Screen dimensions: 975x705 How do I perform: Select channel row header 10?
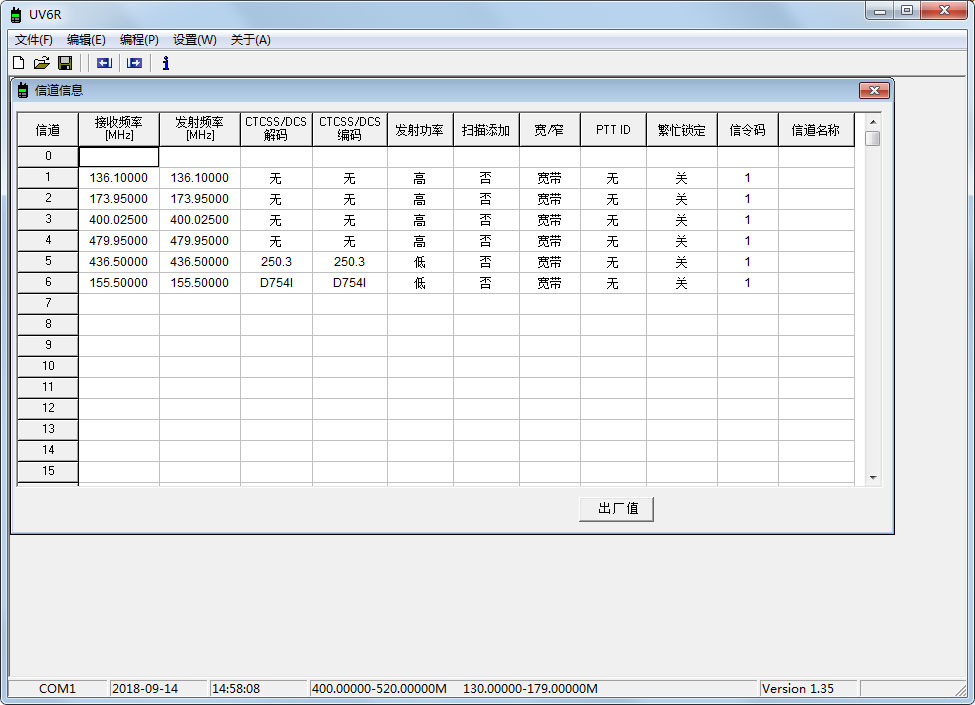click(x=48, y=366)
